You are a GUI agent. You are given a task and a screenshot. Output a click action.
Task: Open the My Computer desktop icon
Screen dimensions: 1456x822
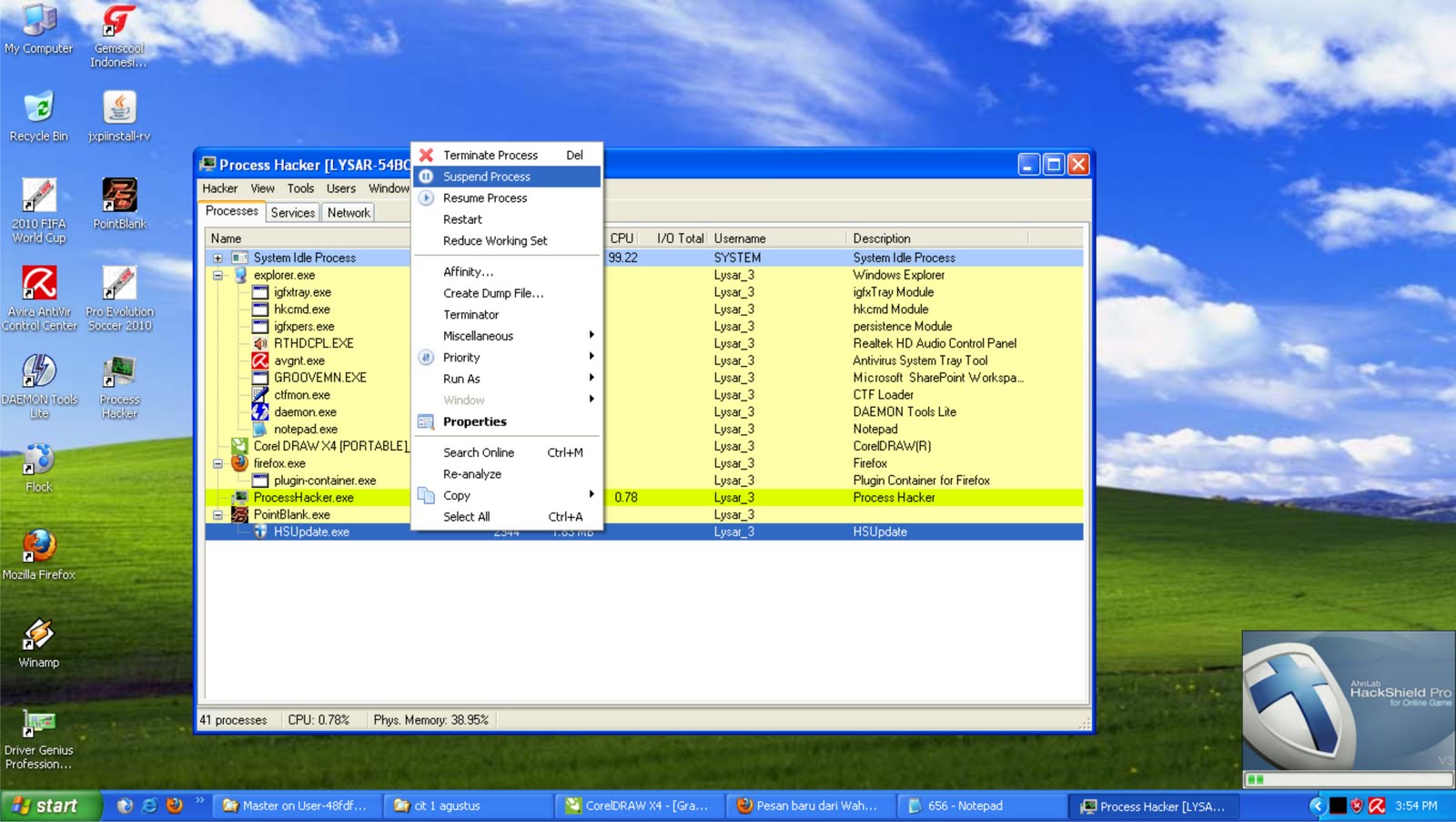tap(38, 29)
